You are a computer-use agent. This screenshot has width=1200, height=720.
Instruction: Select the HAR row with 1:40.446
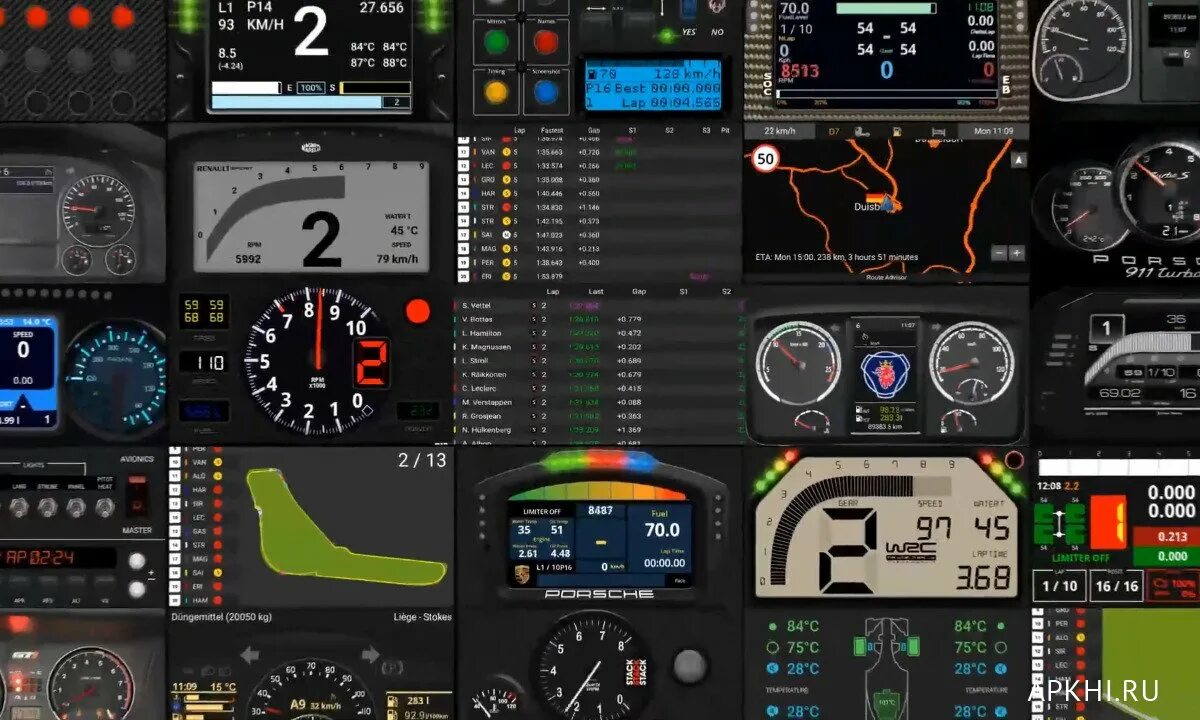coord(599,193)
